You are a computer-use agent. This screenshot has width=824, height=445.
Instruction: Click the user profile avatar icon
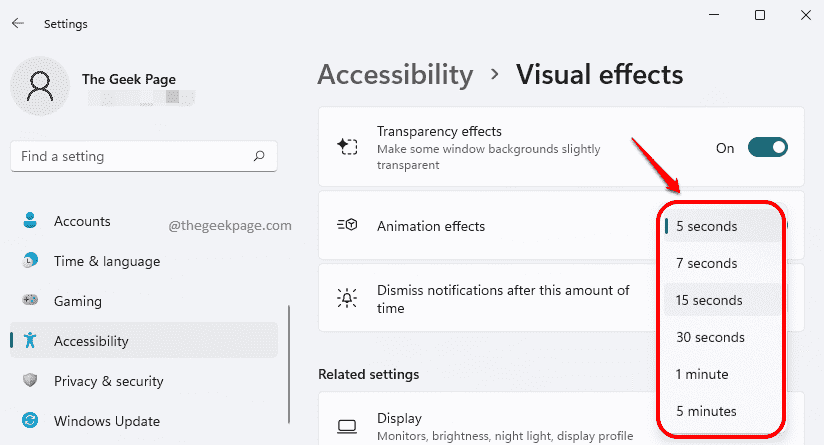pos(40,86)
